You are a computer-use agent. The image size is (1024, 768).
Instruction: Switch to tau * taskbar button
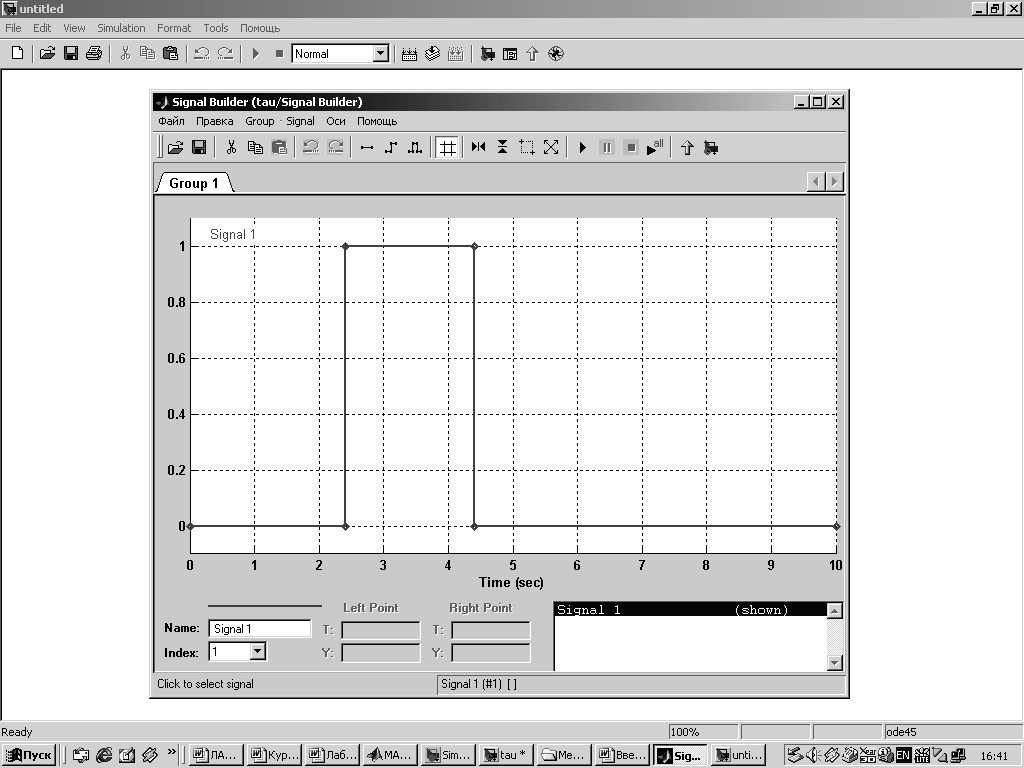[506, 755]
